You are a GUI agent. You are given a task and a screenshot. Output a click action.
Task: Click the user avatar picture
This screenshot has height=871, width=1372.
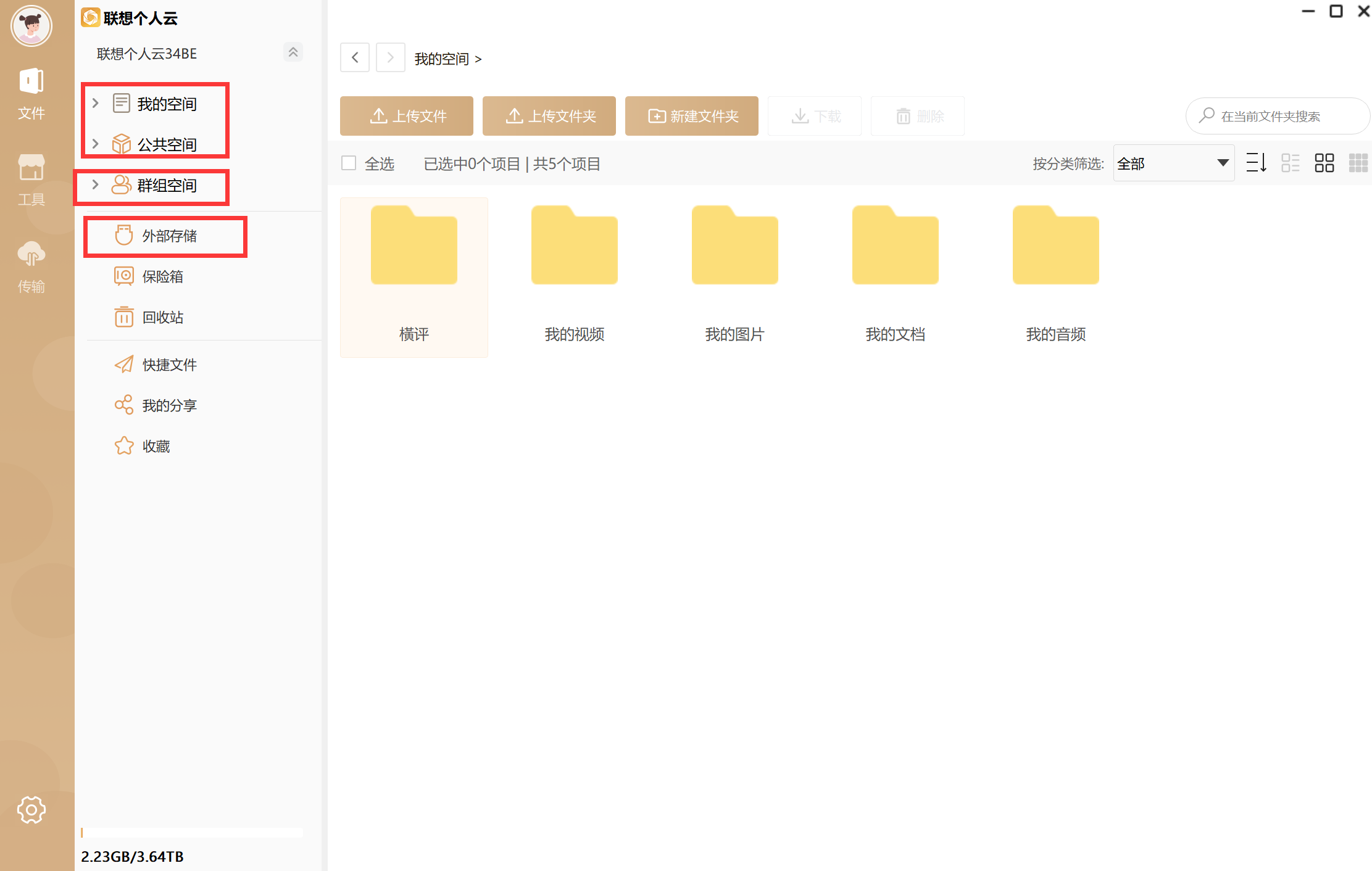point(31,26)
